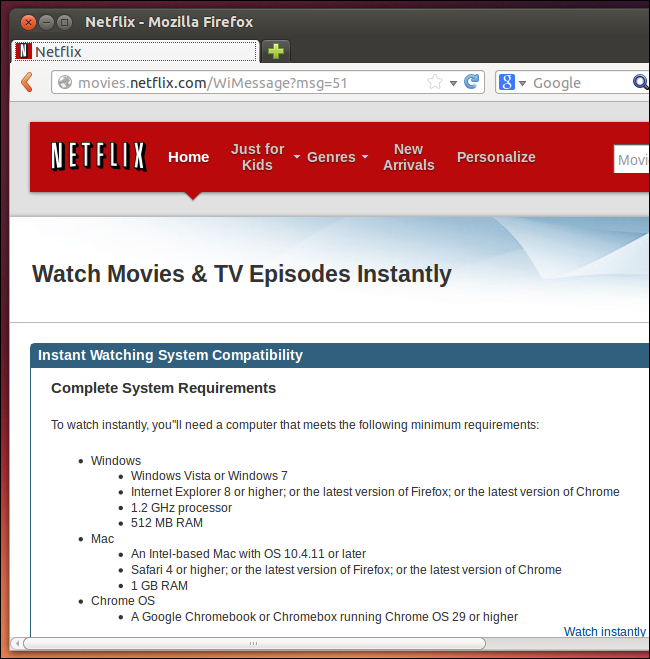Click the Internet Explorer 8 or higher line
This screenshot has height=659, width=650.
375,492
